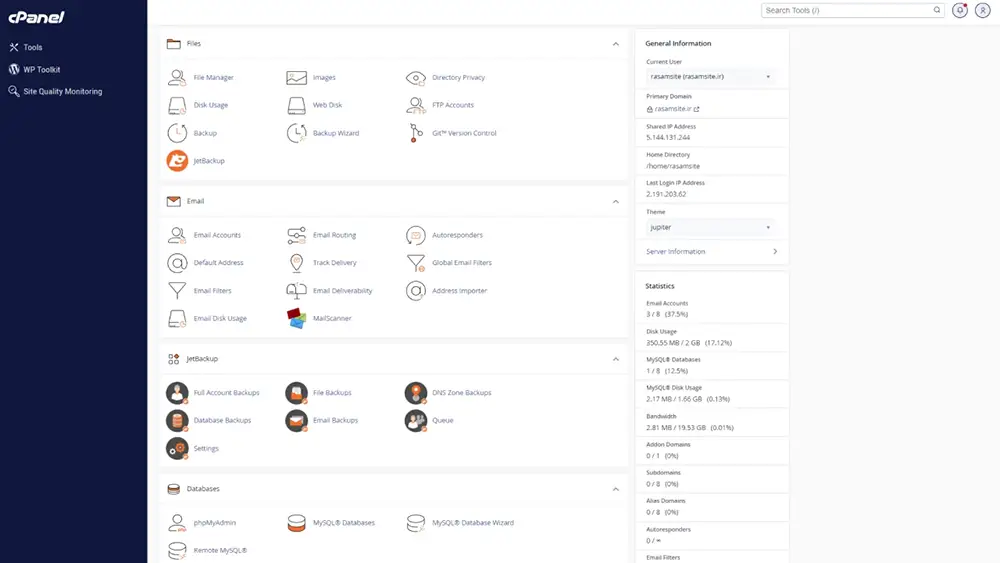Image resolution: width=1000 pixels, height=563 pixels.
Task: Click the Email Accounts statistic label
Action: pos(666,303)
